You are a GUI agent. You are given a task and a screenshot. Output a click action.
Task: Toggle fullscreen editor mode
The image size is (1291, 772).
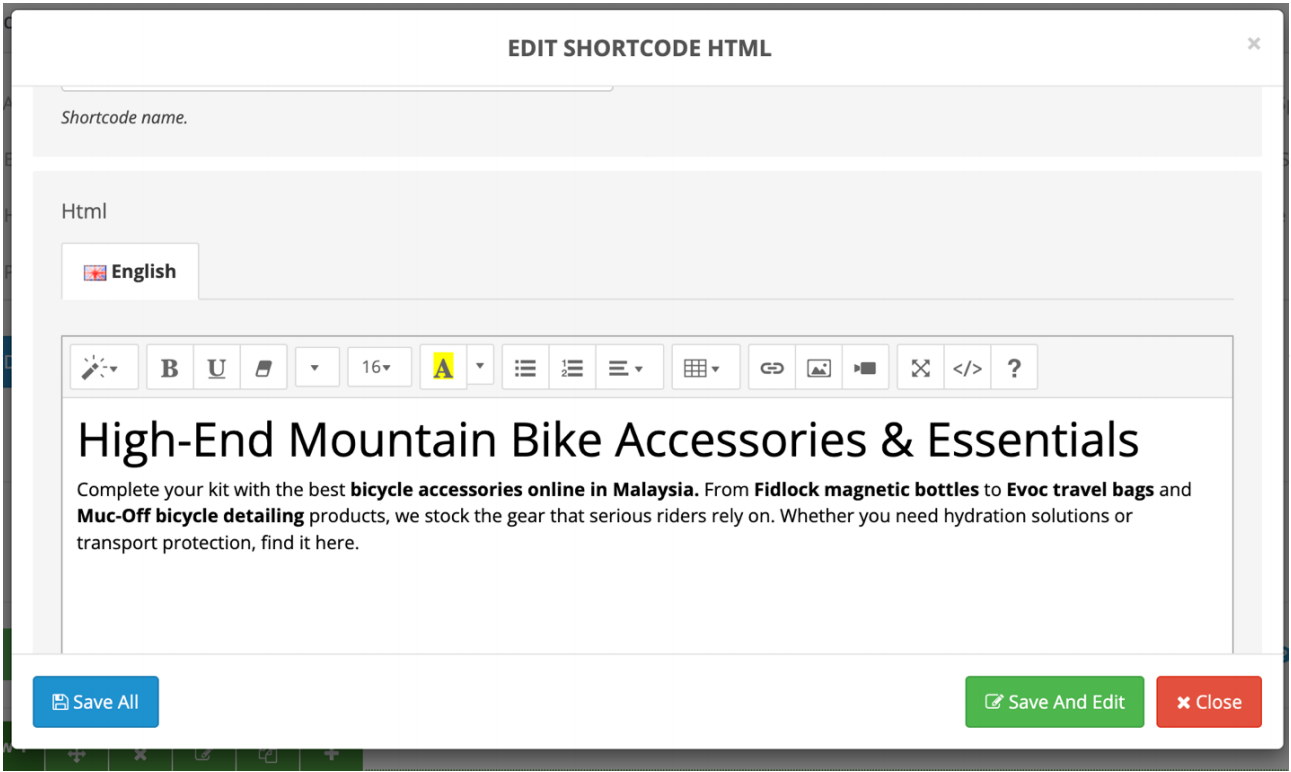(921, 368)
